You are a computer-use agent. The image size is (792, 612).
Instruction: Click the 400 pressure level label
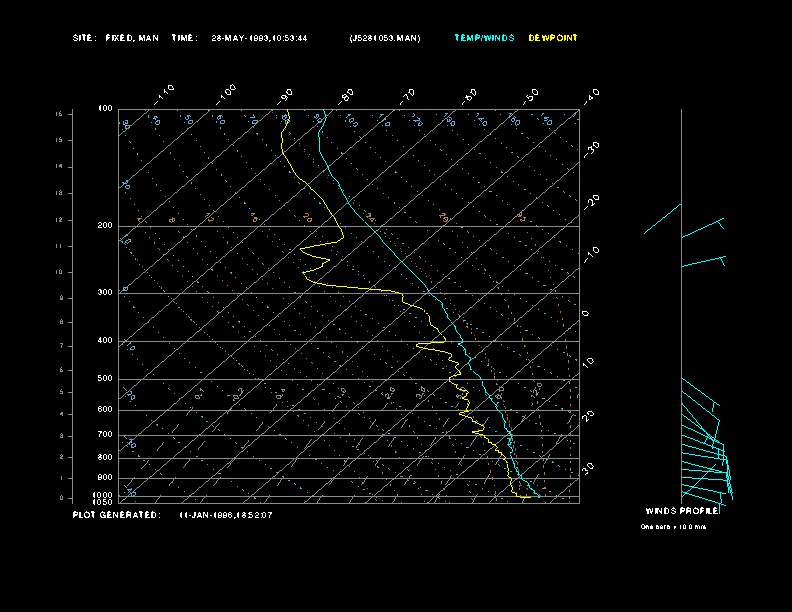[105, 341]
